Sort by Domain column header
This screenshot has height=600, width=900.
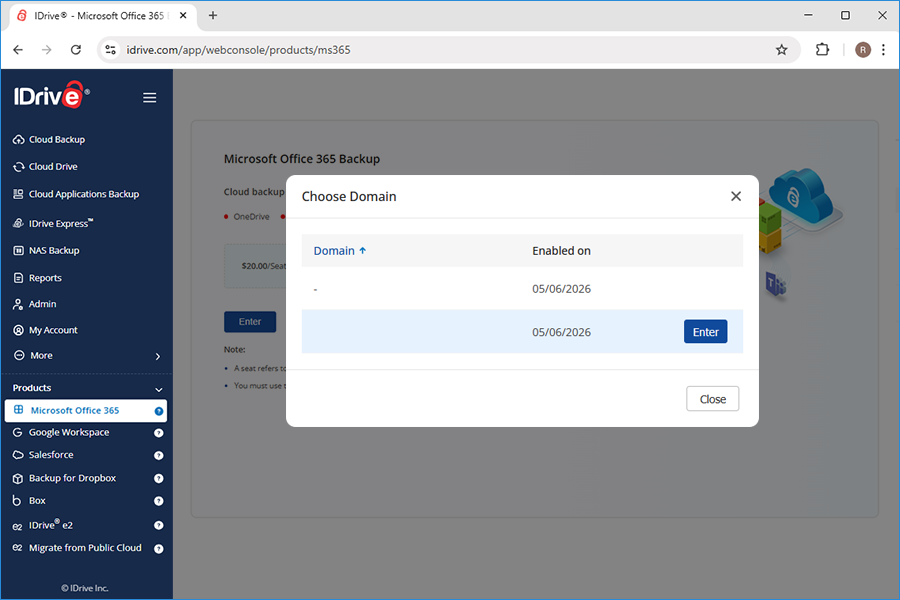point(334,251)
